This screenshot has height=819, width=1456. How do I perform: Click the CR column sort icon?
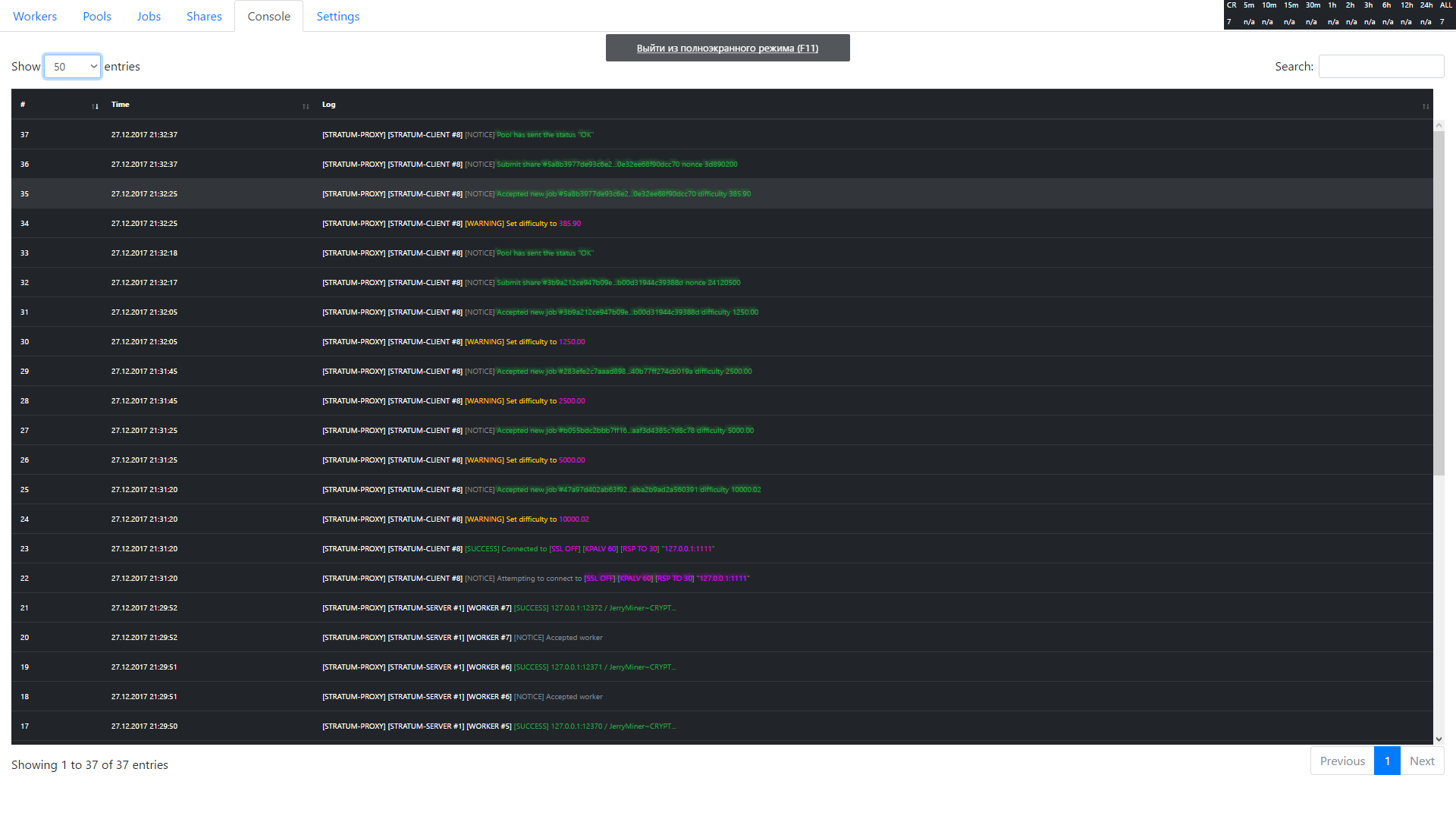coord(1231,5)
